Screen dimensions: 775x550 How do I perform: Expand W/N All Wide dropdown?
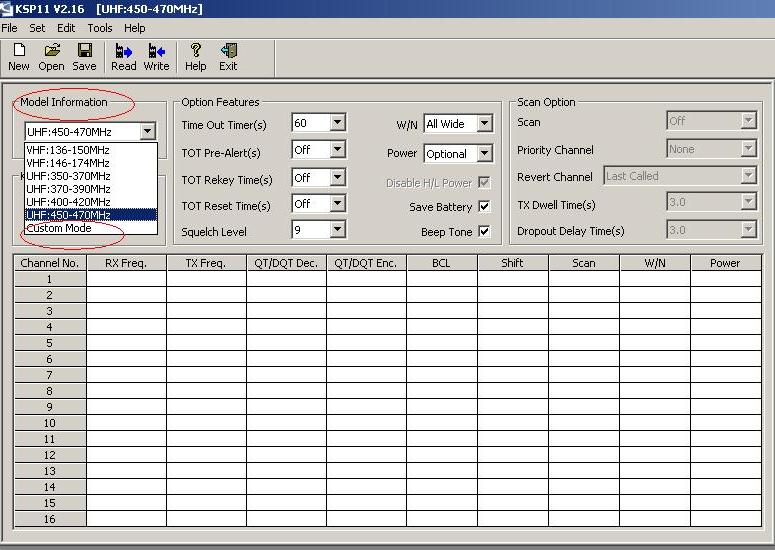[485, 123]
